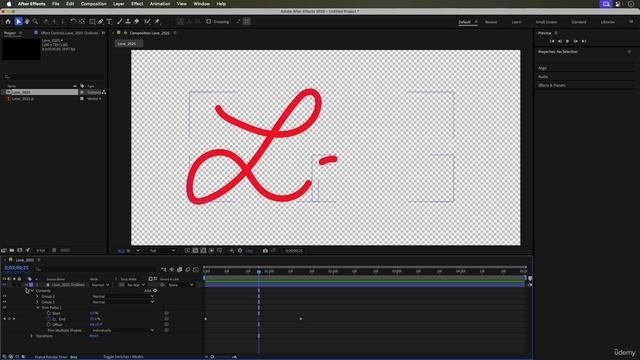Expand the Effects & Presets panel
Screen dimensions: 640x360
551,85
